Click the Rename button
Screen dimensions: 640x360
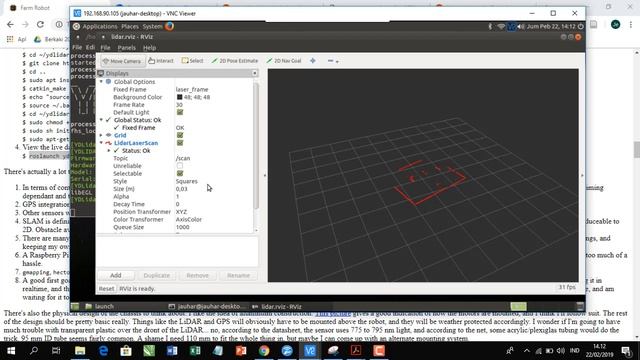[238, 276]
